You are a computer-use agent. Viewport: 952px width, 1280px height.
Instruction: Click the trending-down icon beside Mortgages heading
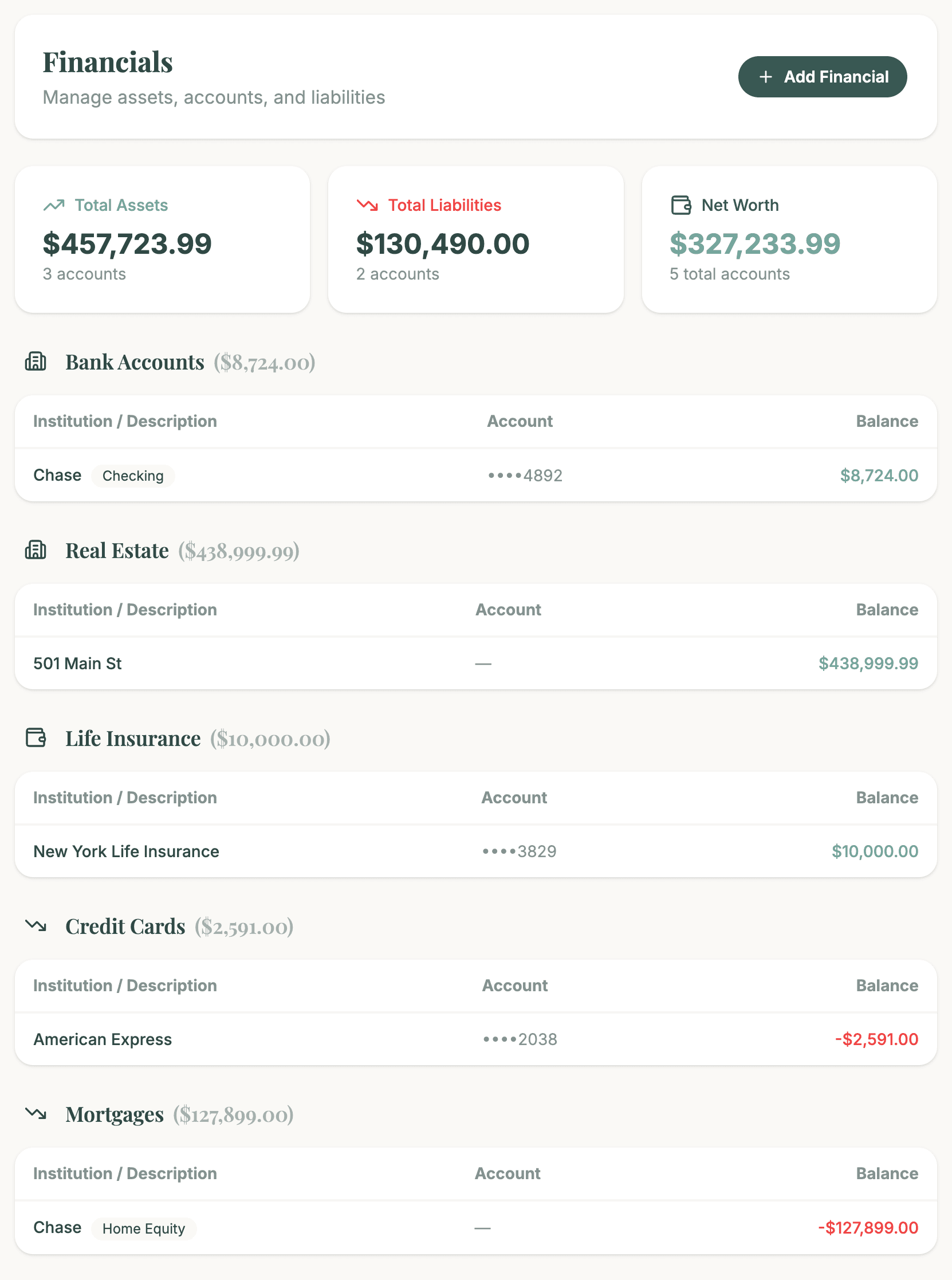coord(36,1113)
